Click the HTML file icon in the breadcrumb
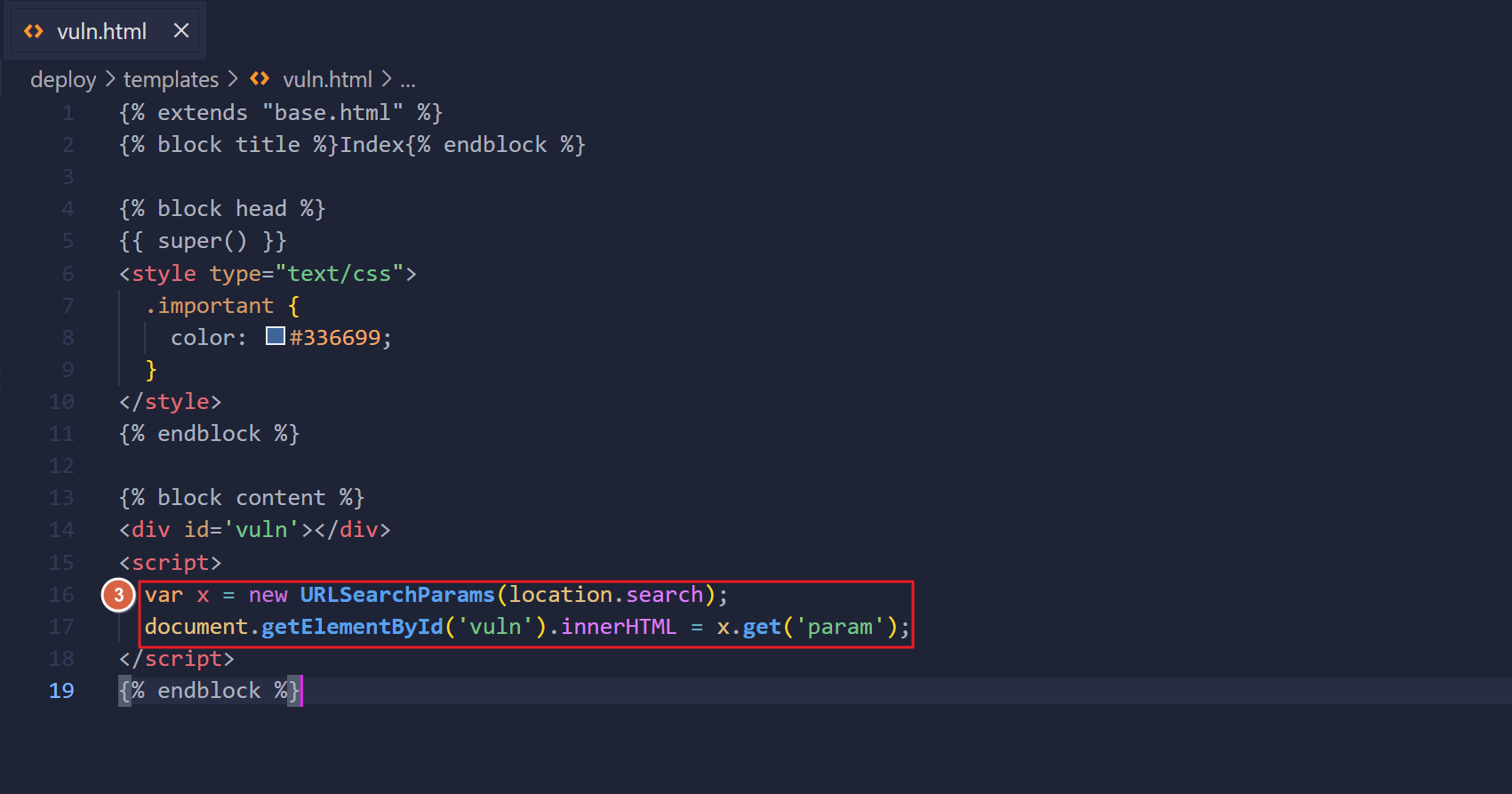 click(x=260, y=79)
